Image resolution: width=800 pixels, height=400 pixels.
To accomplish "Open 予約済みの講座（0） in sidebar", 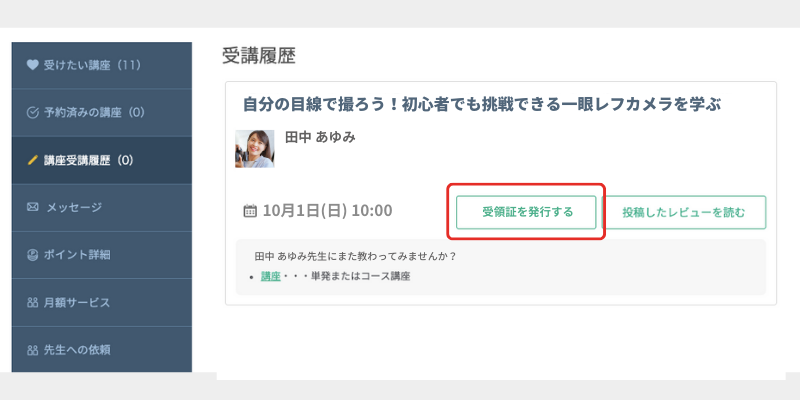I will (x=102, y=113).
